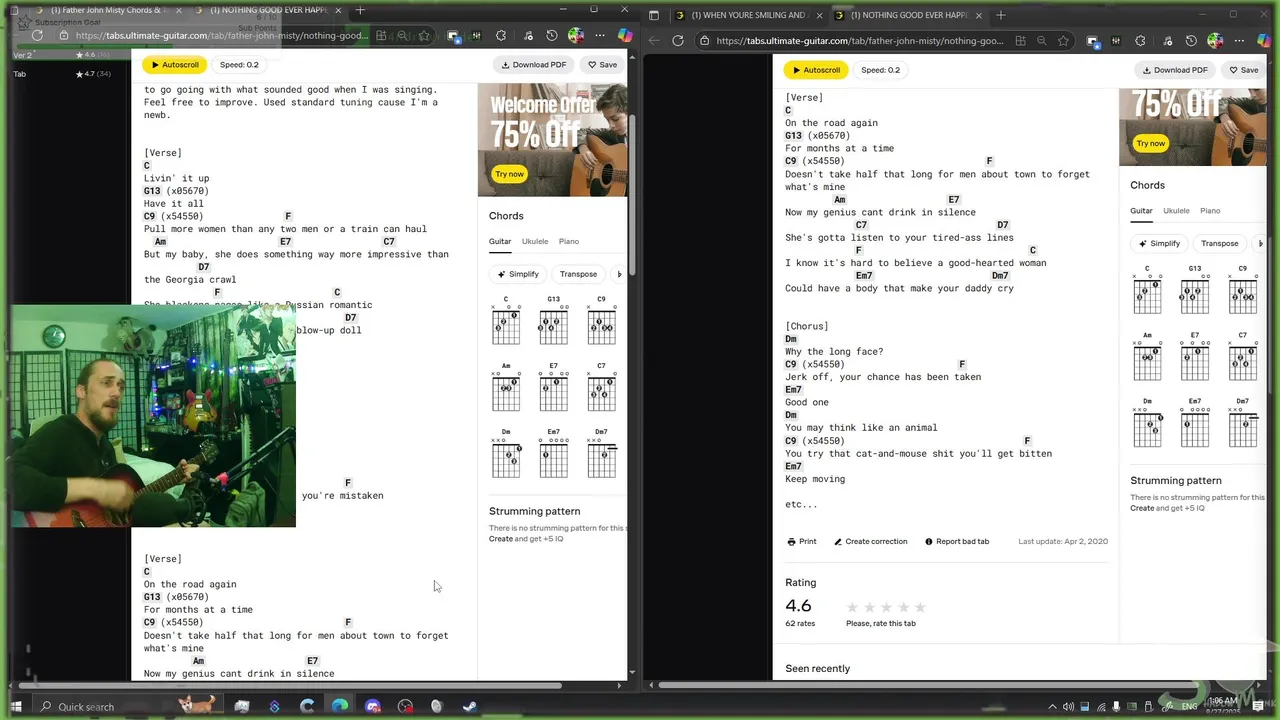1280x720 pixels.
Task: Favorite this page in left browser
Action: pyautogui.click(x=424, y=36)
